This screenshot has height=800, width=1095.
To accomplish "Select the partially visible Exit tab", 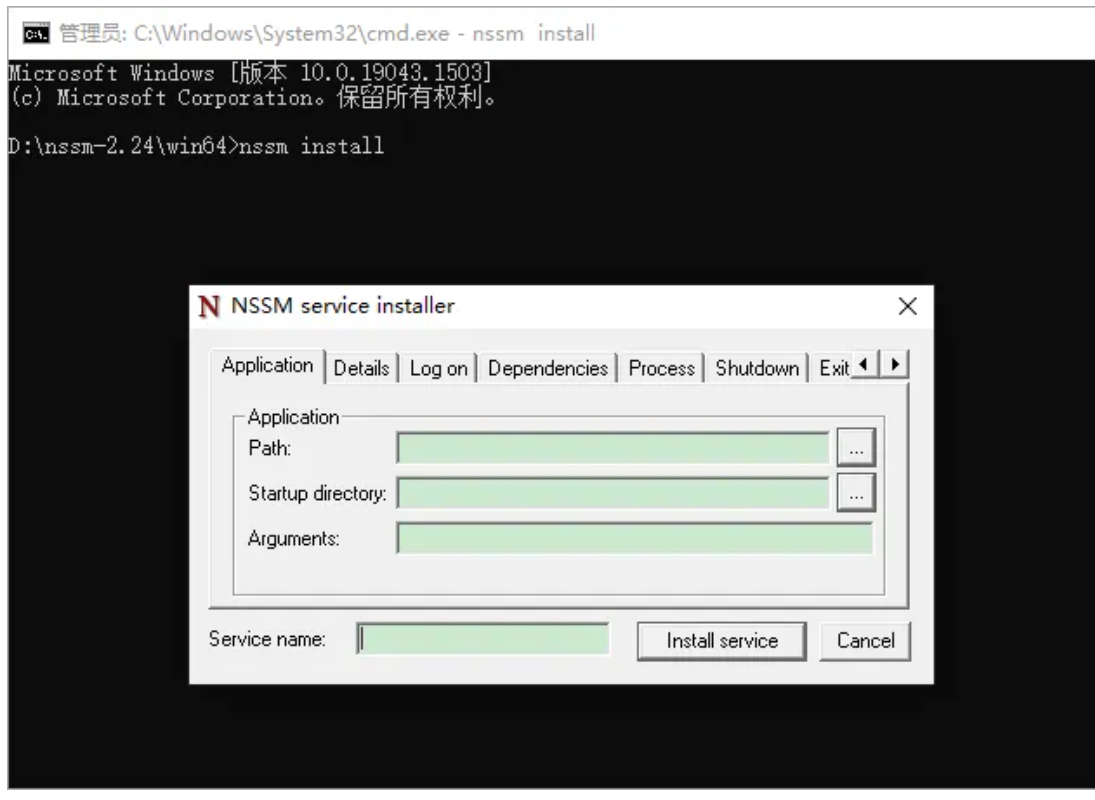I will [x=831, y=368].
